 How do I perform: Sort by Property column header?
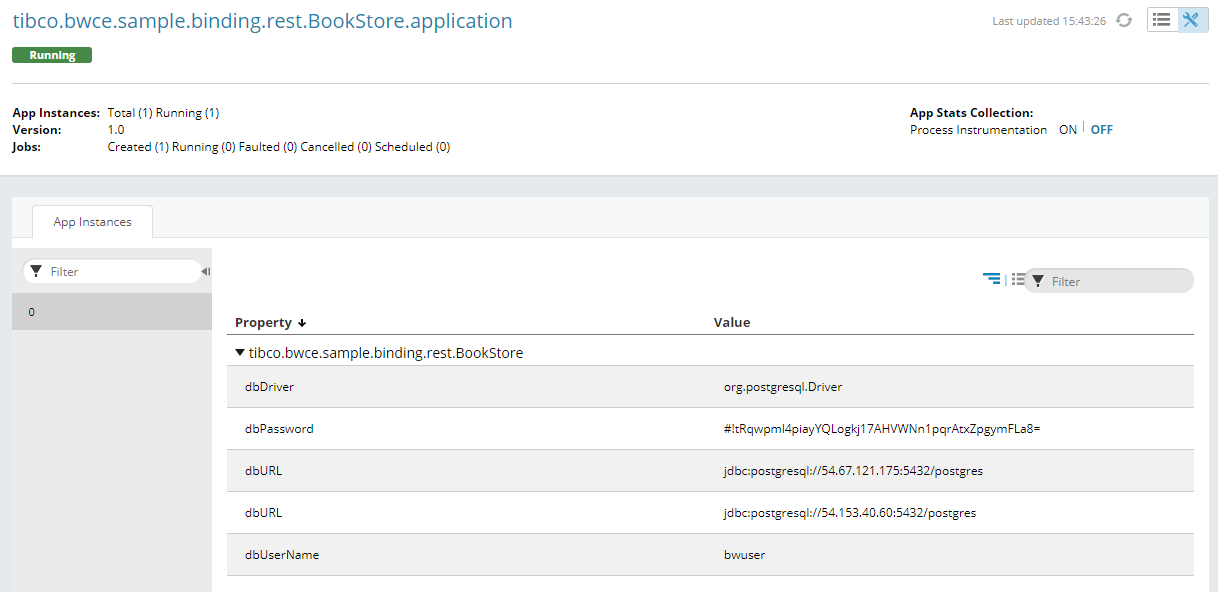pos(270,323)
